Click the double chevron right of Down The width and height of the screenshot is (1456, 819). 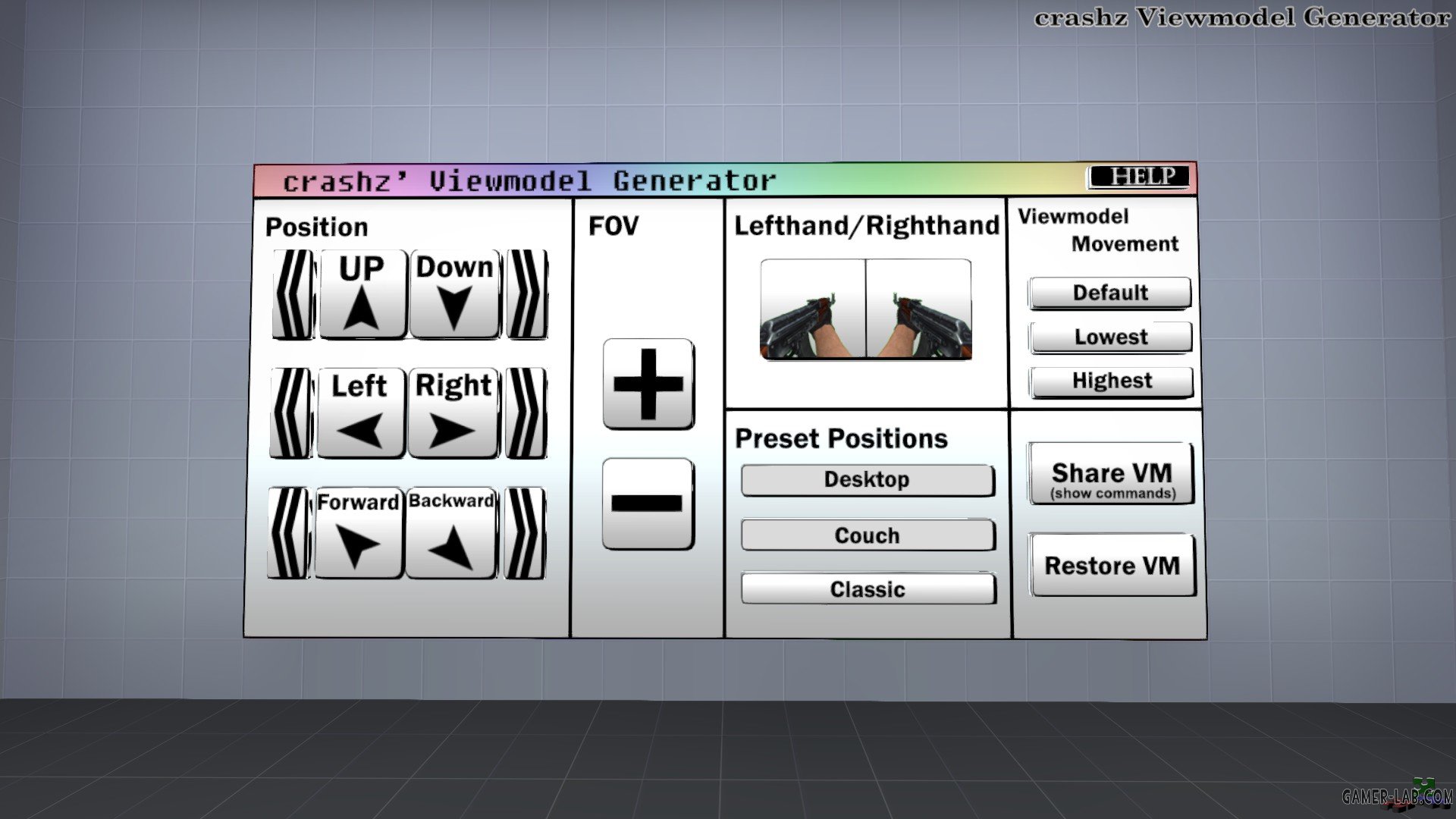(x=527, y=294)
